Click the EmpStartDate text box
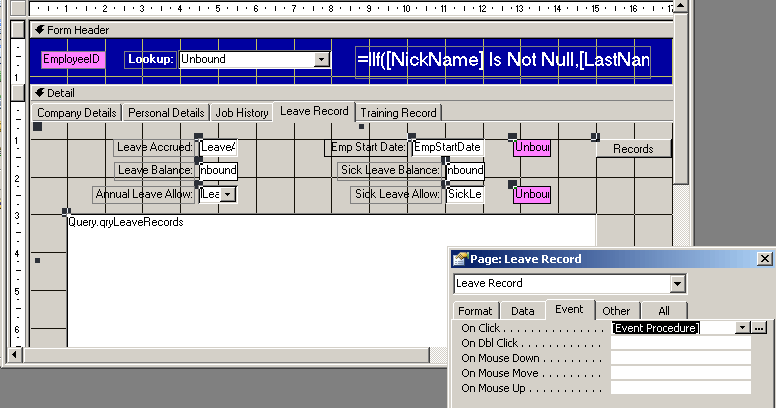 tap(447, 147)
